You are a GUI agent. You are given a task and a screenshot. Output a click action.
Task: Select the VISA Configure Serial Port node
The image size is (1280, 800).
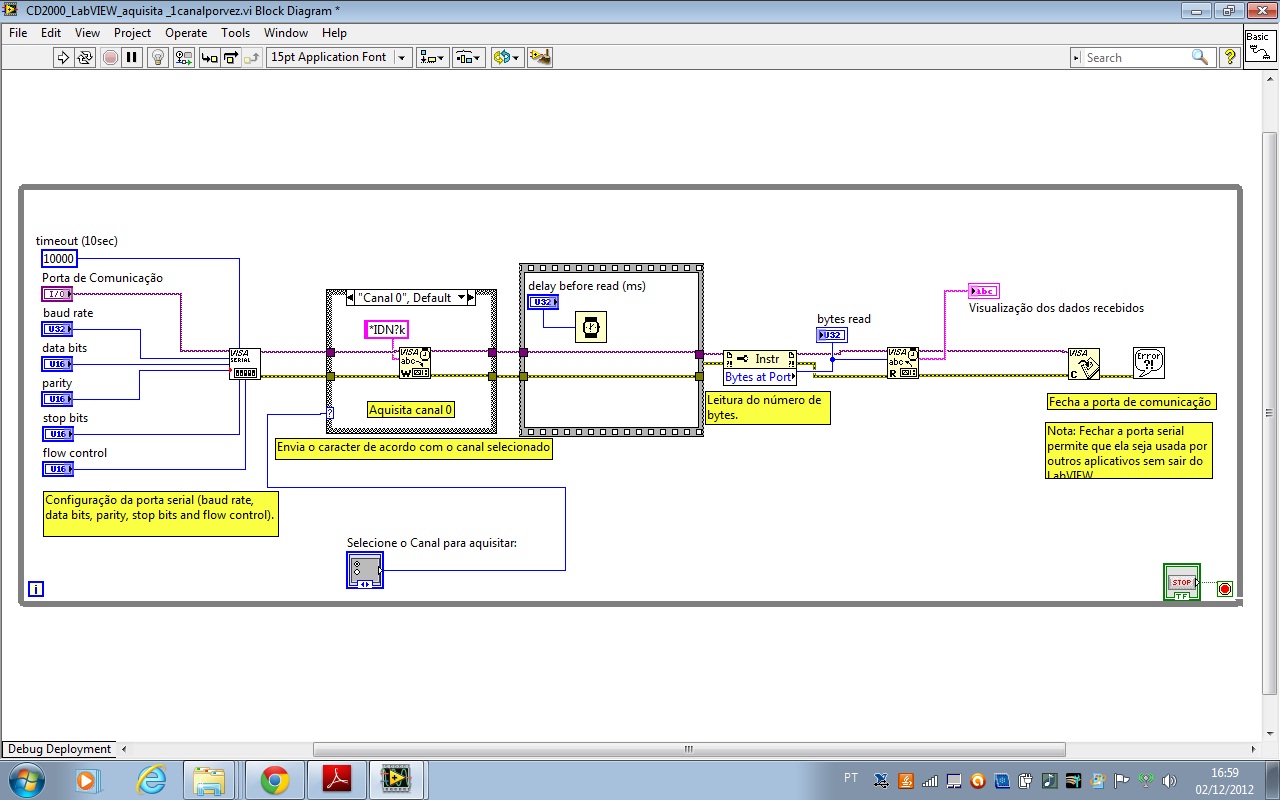coord(244,363)
